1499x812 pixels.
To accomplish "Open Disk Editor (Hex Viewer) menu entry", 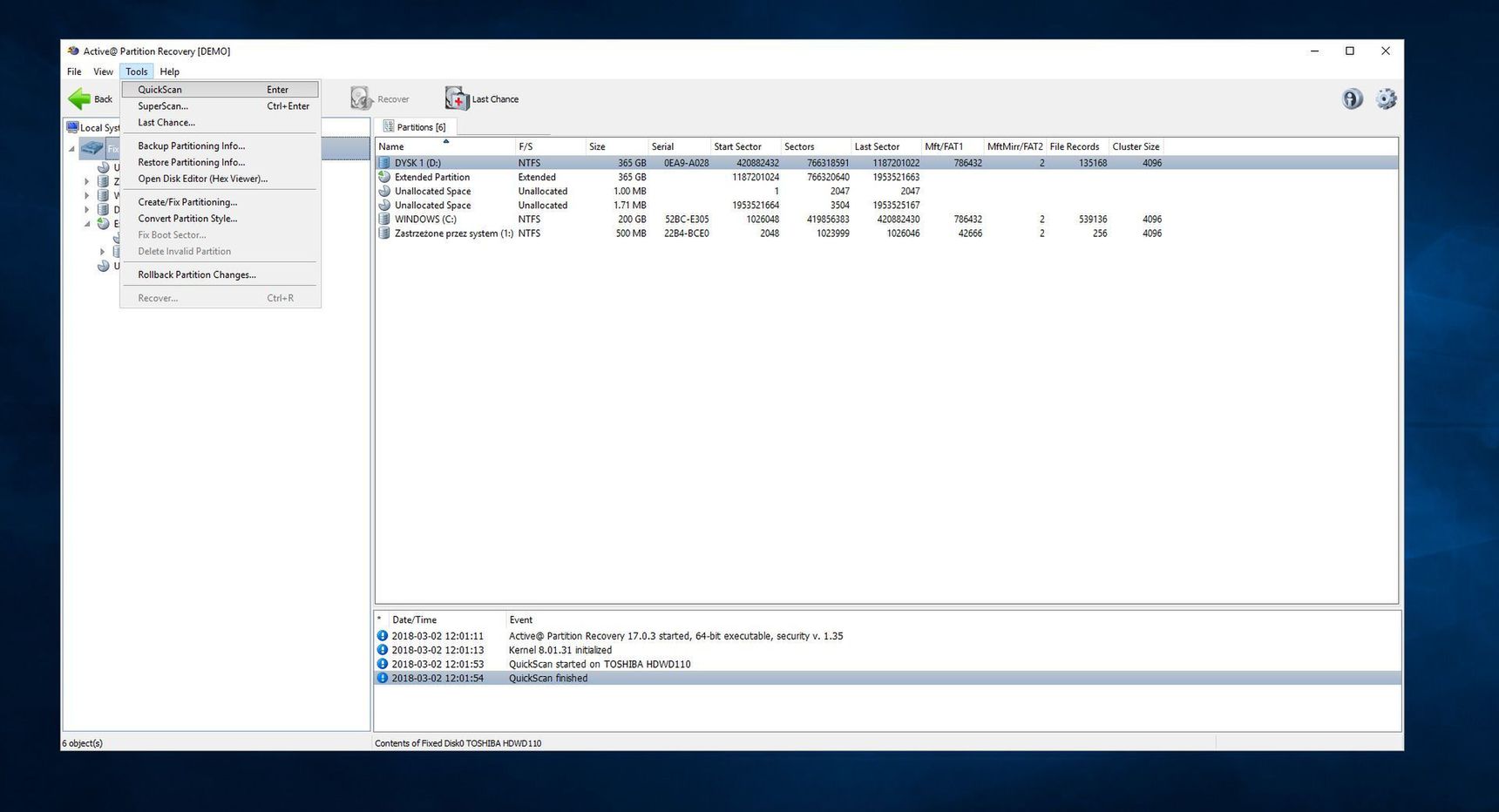I will 220,179.
